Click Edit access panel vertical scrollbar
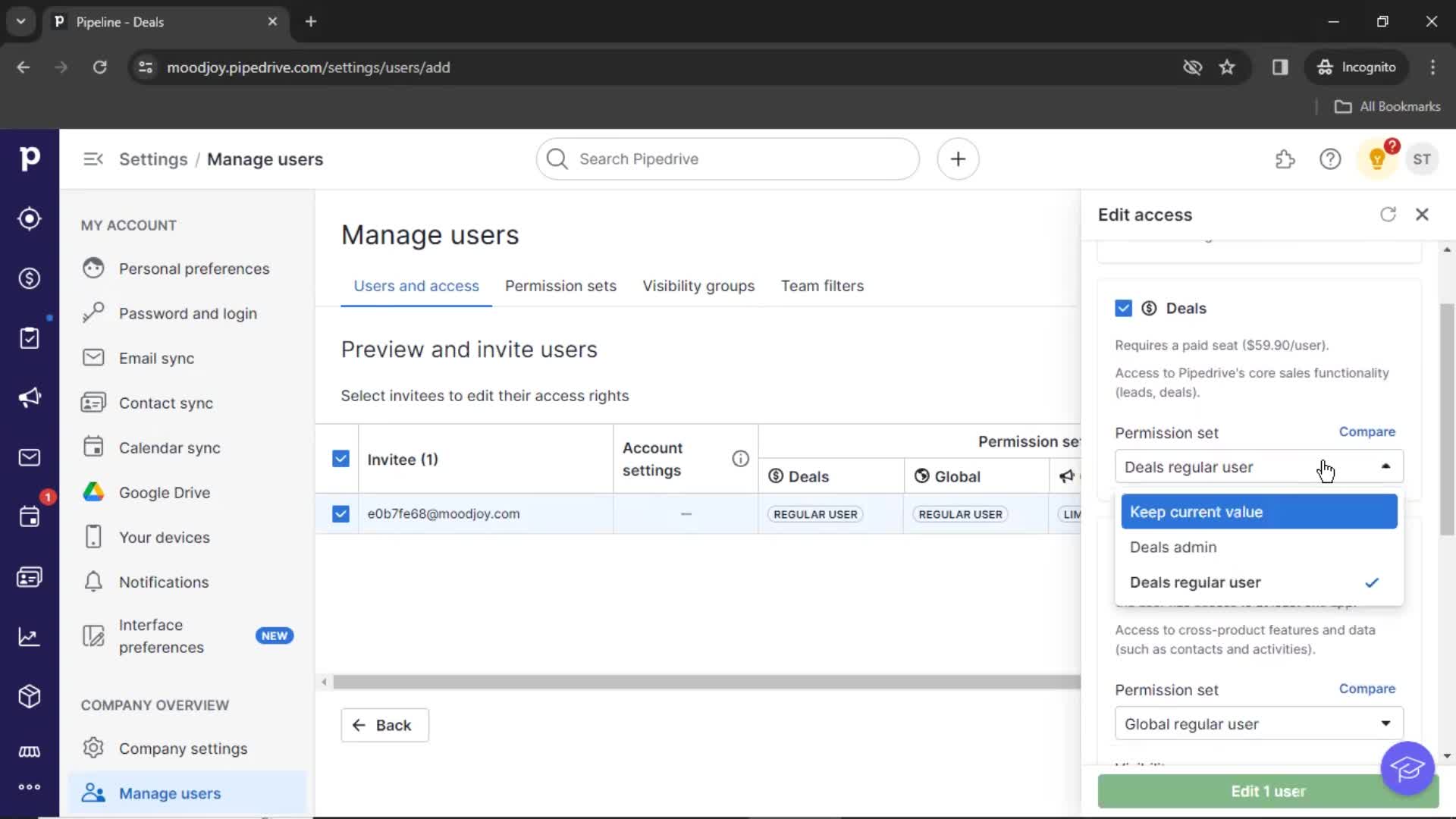1456x819 pixels. (x=1447, y=419)
